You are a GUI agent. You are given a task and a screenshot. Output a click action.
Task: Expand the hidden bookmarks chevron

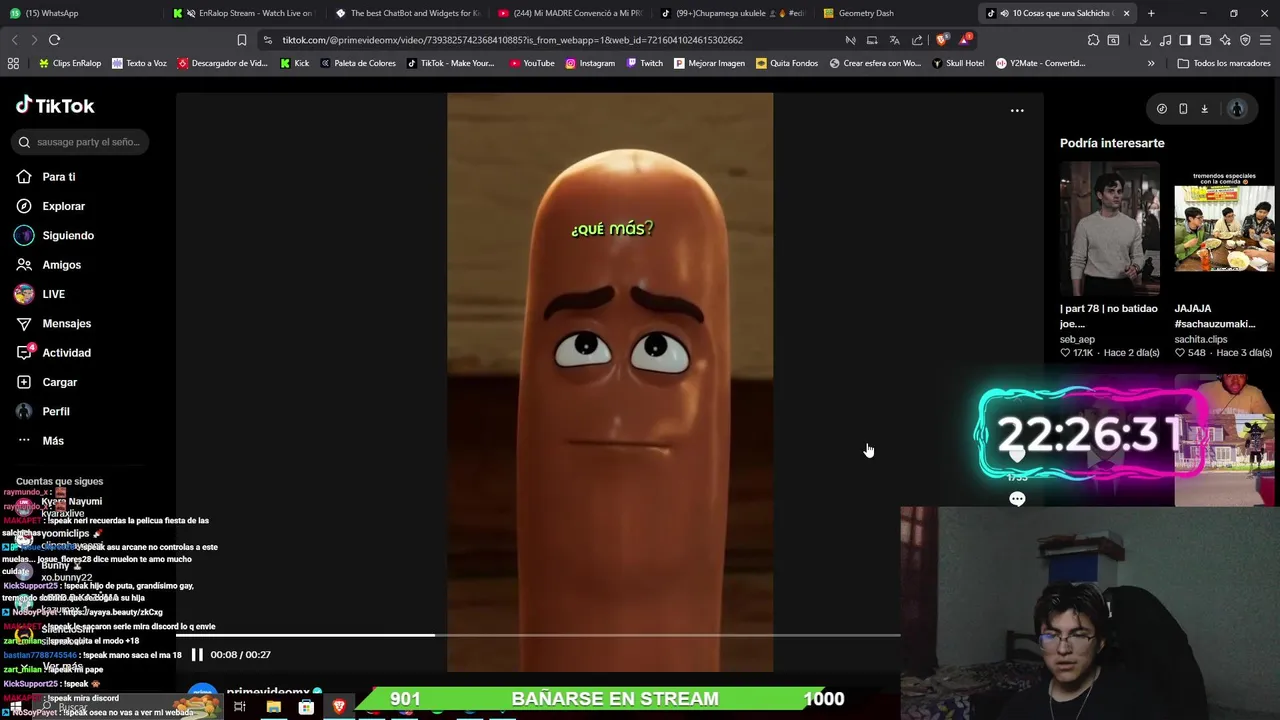1151,63
